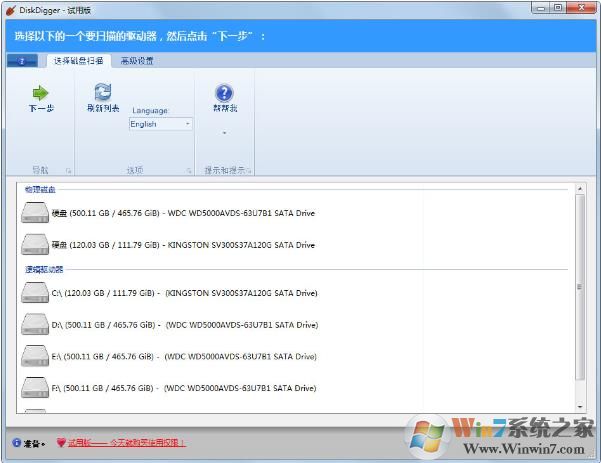Choose the C:\ logical drive icon

pyautogui.click(x=35, y=293)
